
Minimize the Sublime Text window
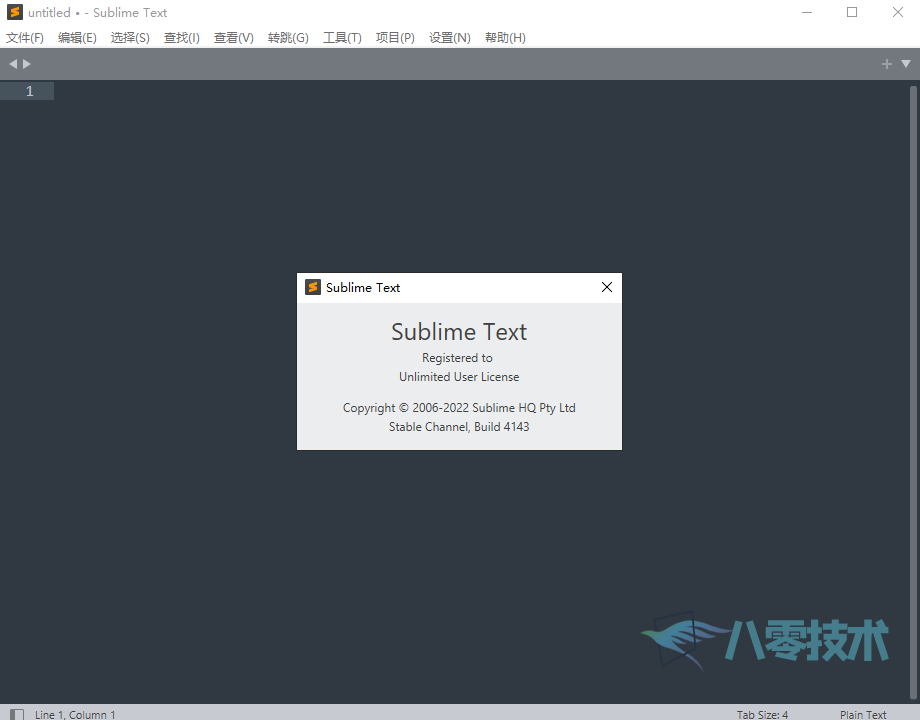806,13
